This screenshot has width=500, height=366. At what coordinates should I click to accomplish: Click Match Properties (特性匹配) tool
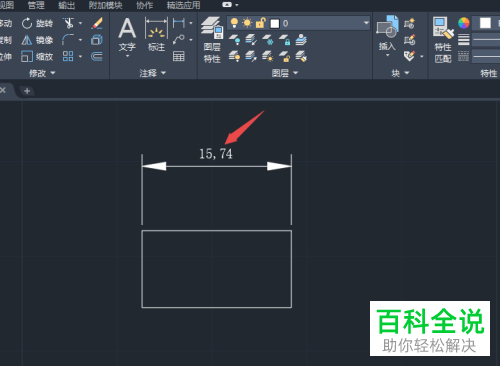(443, 40)
